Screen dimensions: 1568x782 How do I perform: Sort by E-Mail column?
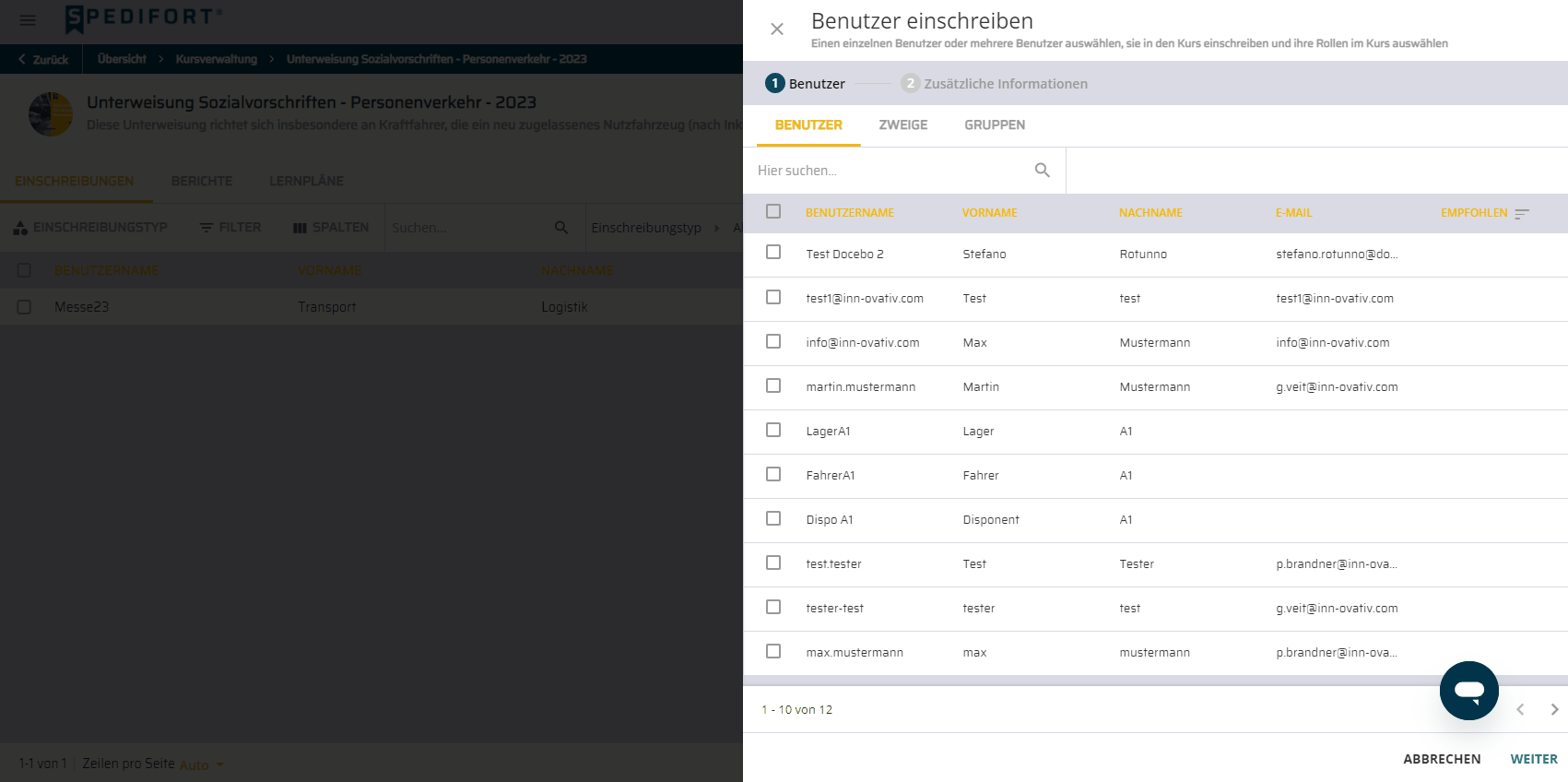tap(1293, 213)
